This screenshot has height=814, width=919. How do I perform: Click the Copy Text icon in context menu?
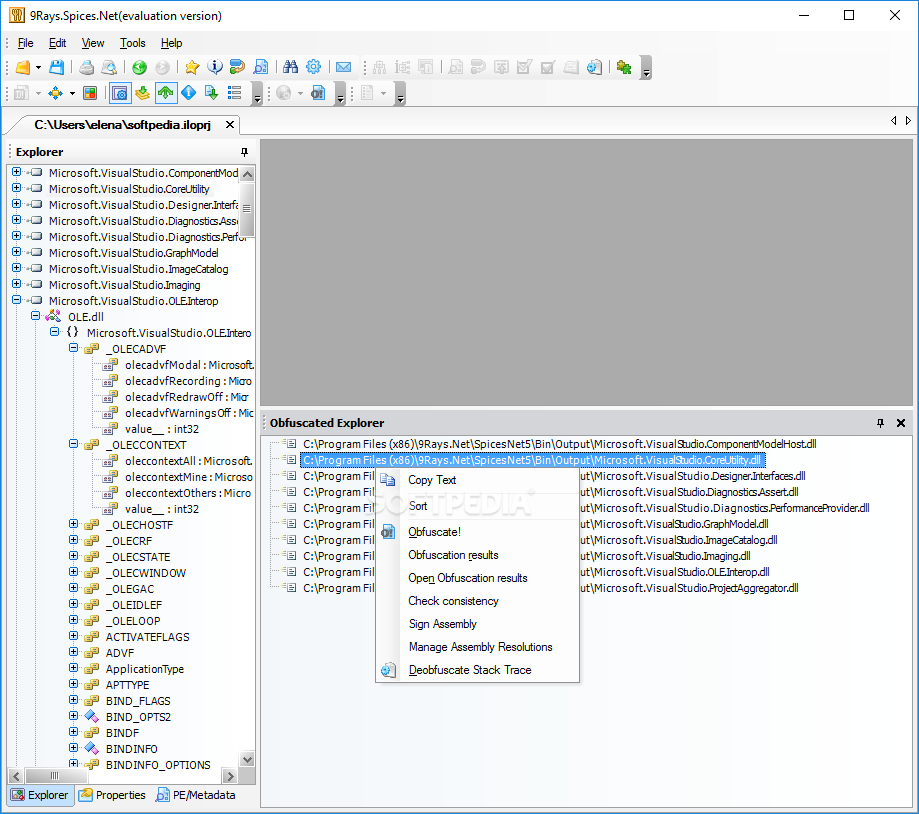(388, 480)
